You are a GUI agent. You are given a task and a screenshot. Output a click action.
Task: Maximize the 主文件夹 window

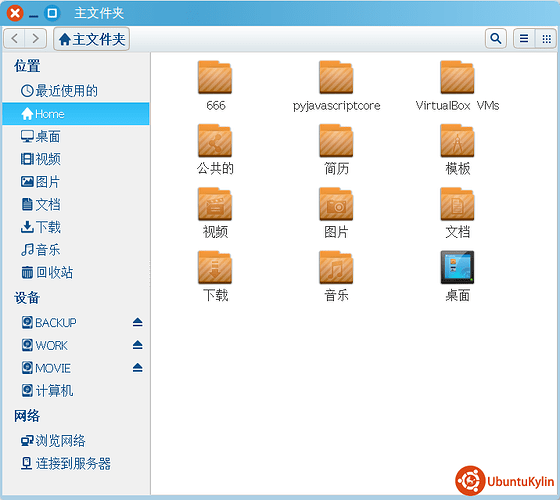(x=52, y=13)
